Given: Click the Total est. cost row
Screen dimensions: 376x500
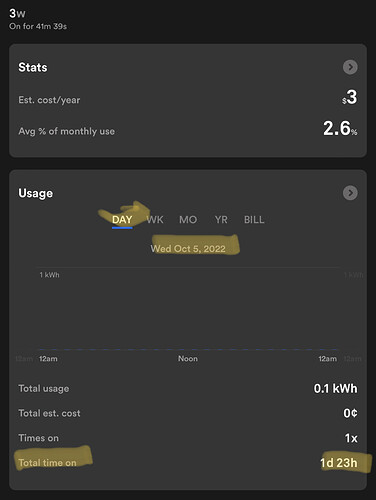Looking at the screenshot, I should coord(188,413).
